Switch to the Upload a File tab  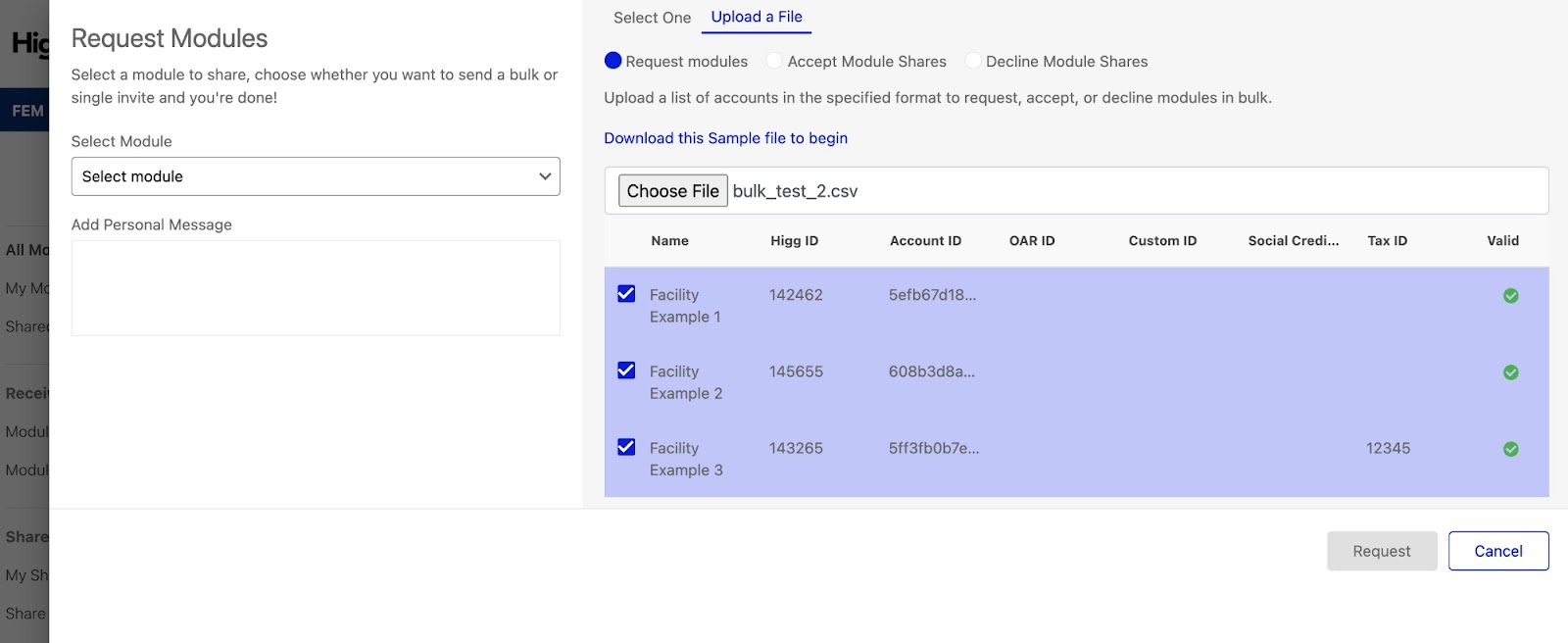(757, 17)
